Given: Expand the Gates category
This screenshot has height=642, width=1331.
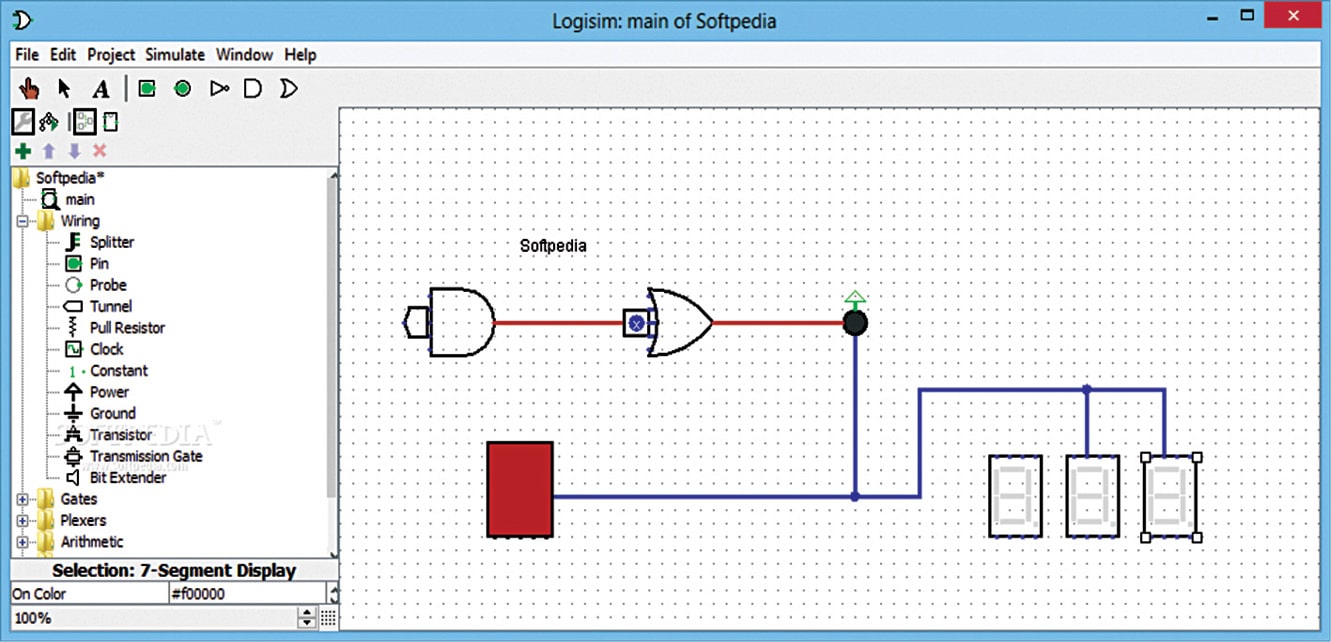Looking at the screenshot, I should (22, 498).
